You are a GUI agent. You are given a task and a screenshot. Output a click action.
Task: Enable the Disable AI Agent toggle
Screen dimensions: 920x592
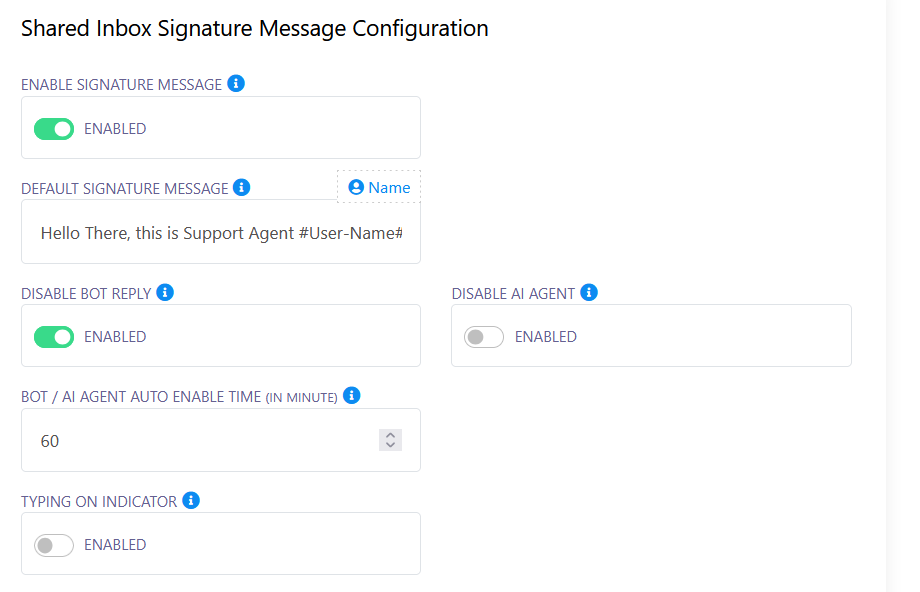pyautogui.click(x=483, y=336)
